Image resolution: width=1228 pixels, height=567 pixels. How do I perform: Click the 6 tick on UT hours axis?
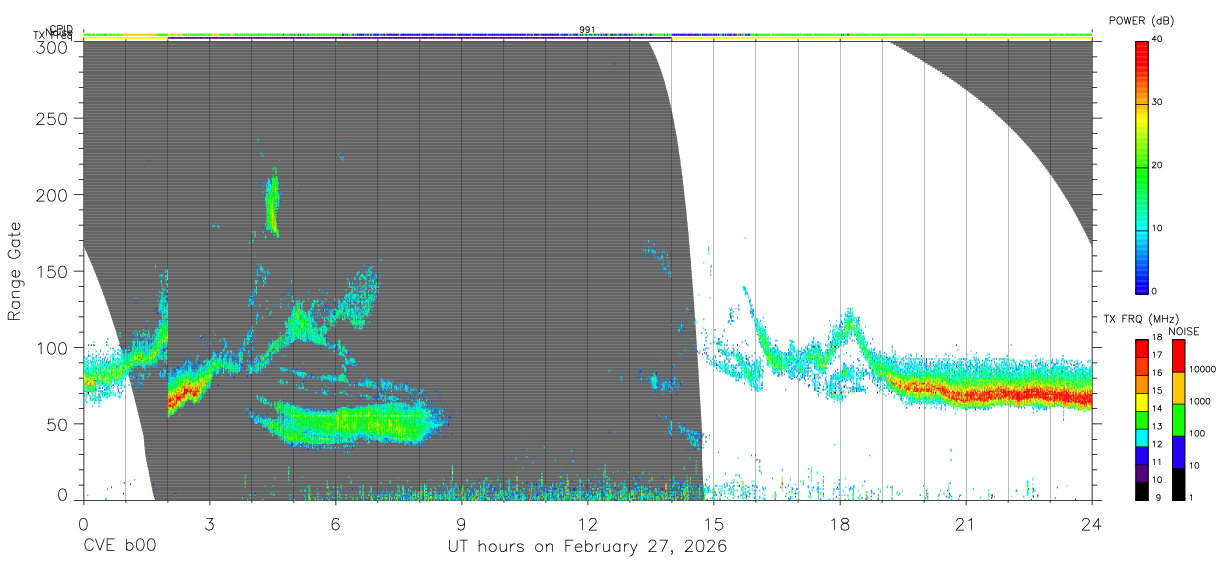(335, 523)
